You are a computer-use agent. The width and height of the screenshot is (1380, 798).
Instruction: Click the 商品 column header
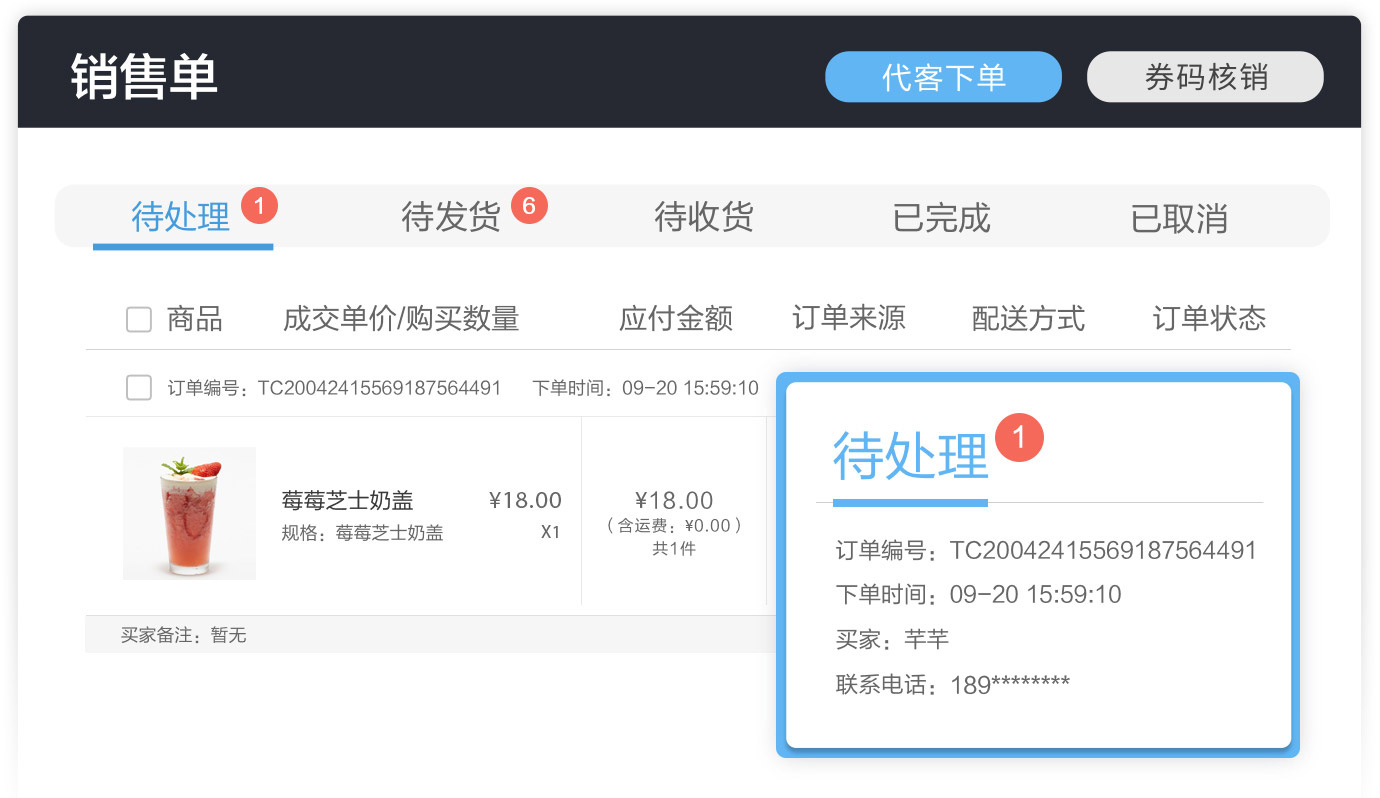click(x=197, y=318)
